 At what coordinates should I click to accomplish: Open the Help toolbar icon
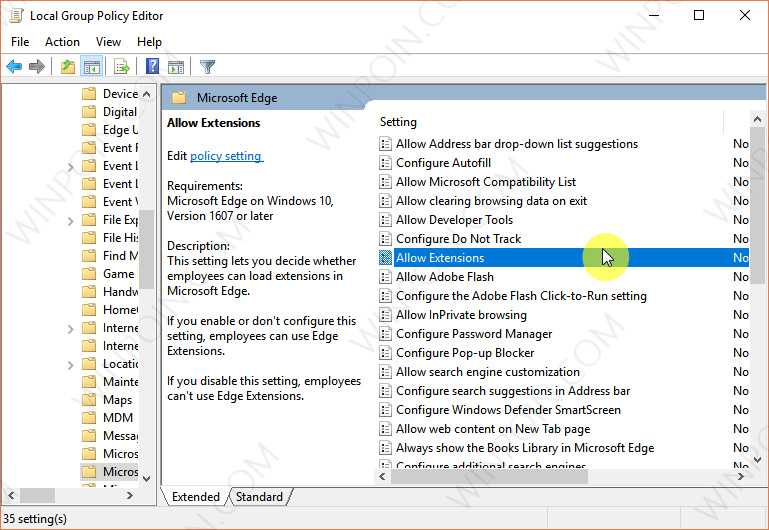[153, 66]
